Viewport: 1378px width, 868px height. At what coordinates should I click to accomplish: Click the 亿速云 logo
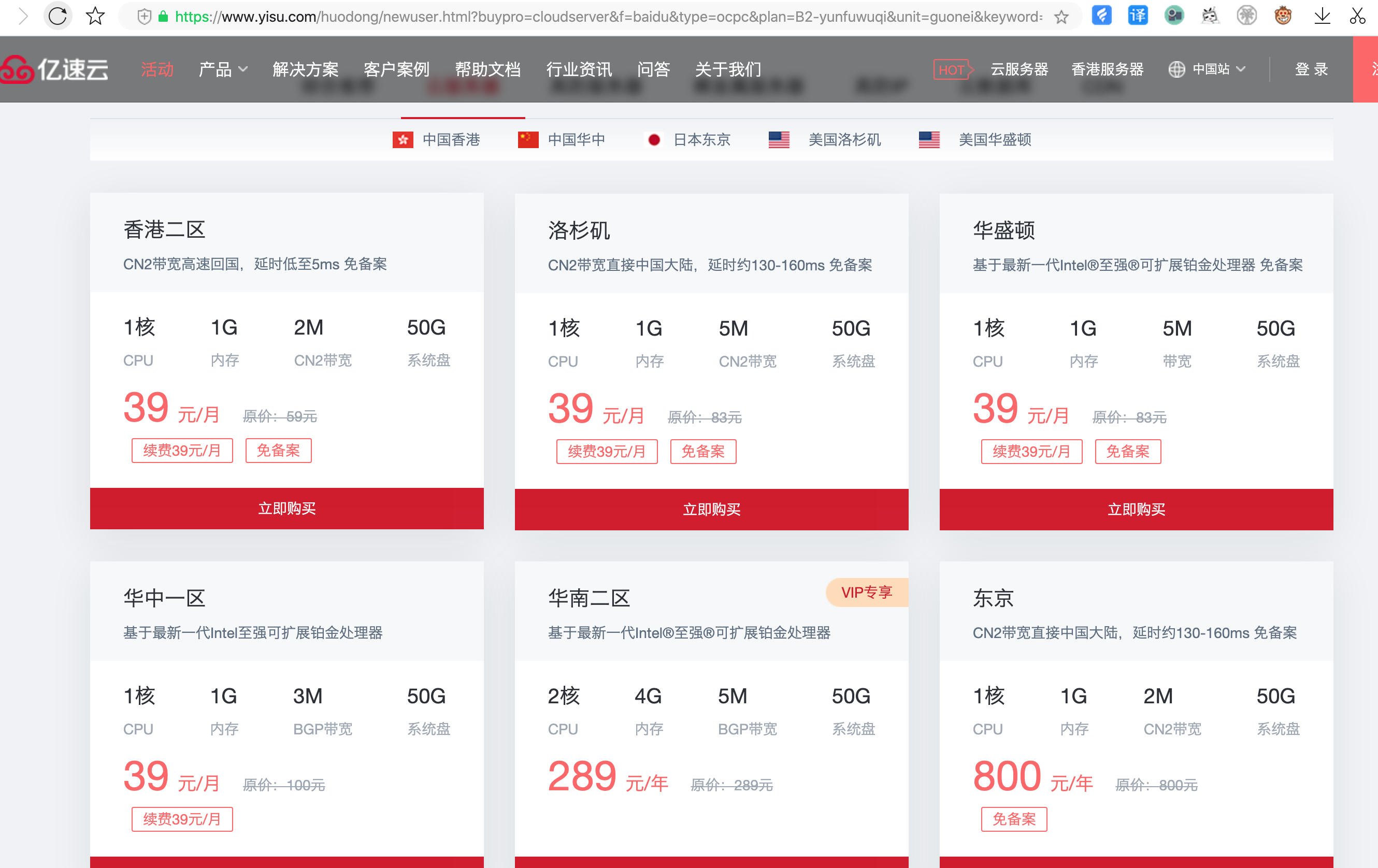point(54,69)
